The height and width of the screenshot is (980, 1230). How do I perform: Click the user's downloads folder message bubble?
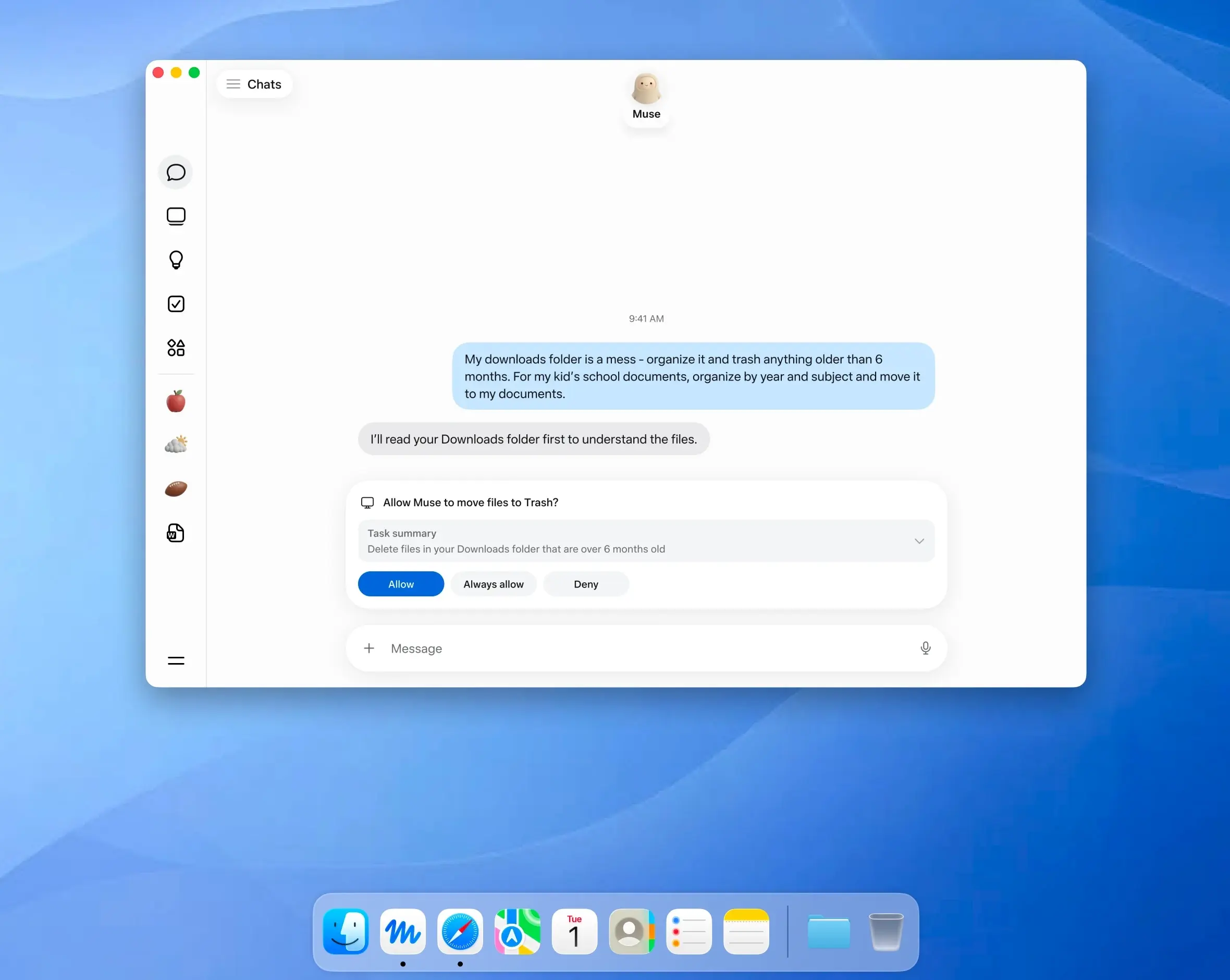(693, 376)
